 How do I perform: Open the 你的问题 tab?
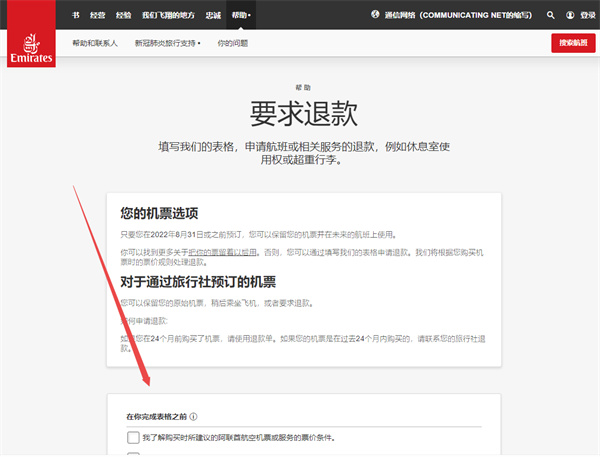233,44
